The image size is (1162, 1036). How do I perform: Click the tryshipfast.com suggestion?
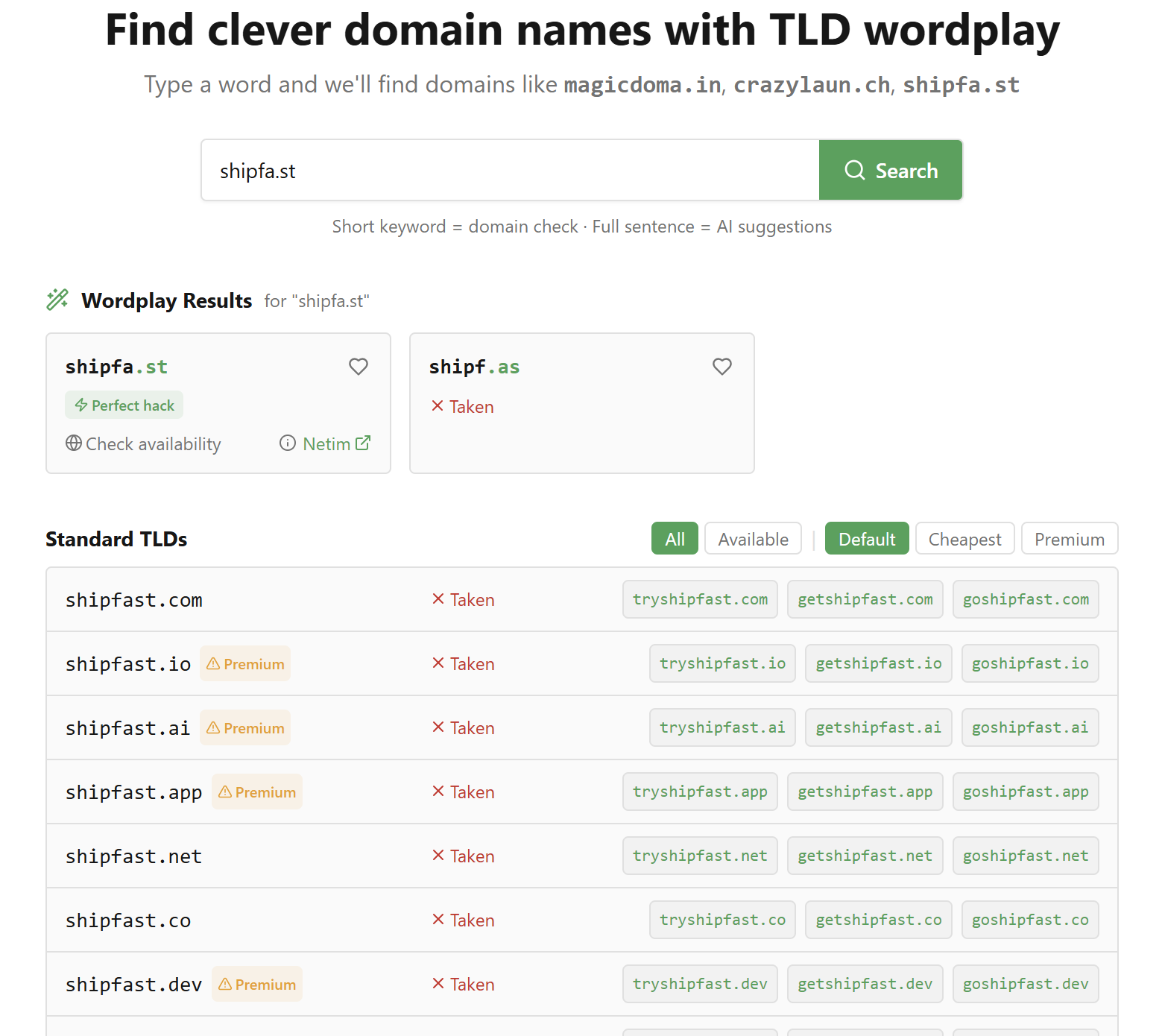tap(700, 599)
